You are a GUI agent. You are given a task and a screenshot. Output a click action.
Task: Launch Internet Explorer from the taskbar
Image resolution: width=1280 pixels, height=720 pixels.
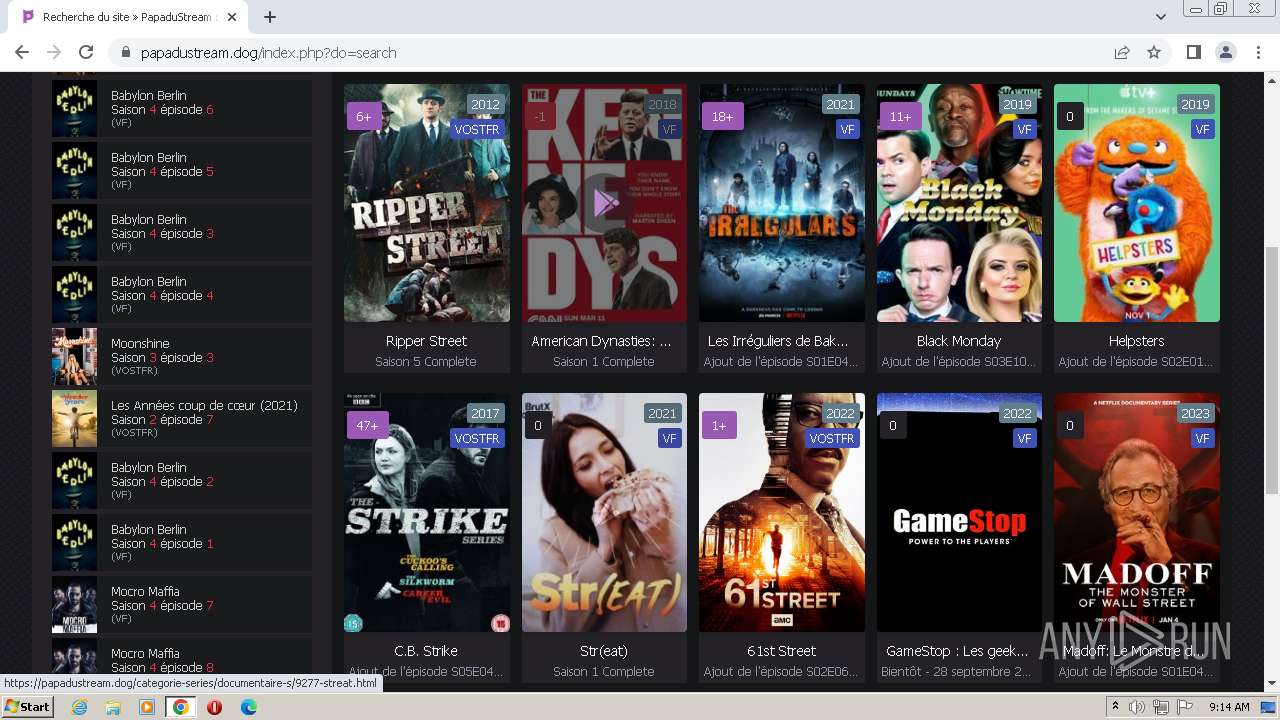79,707
